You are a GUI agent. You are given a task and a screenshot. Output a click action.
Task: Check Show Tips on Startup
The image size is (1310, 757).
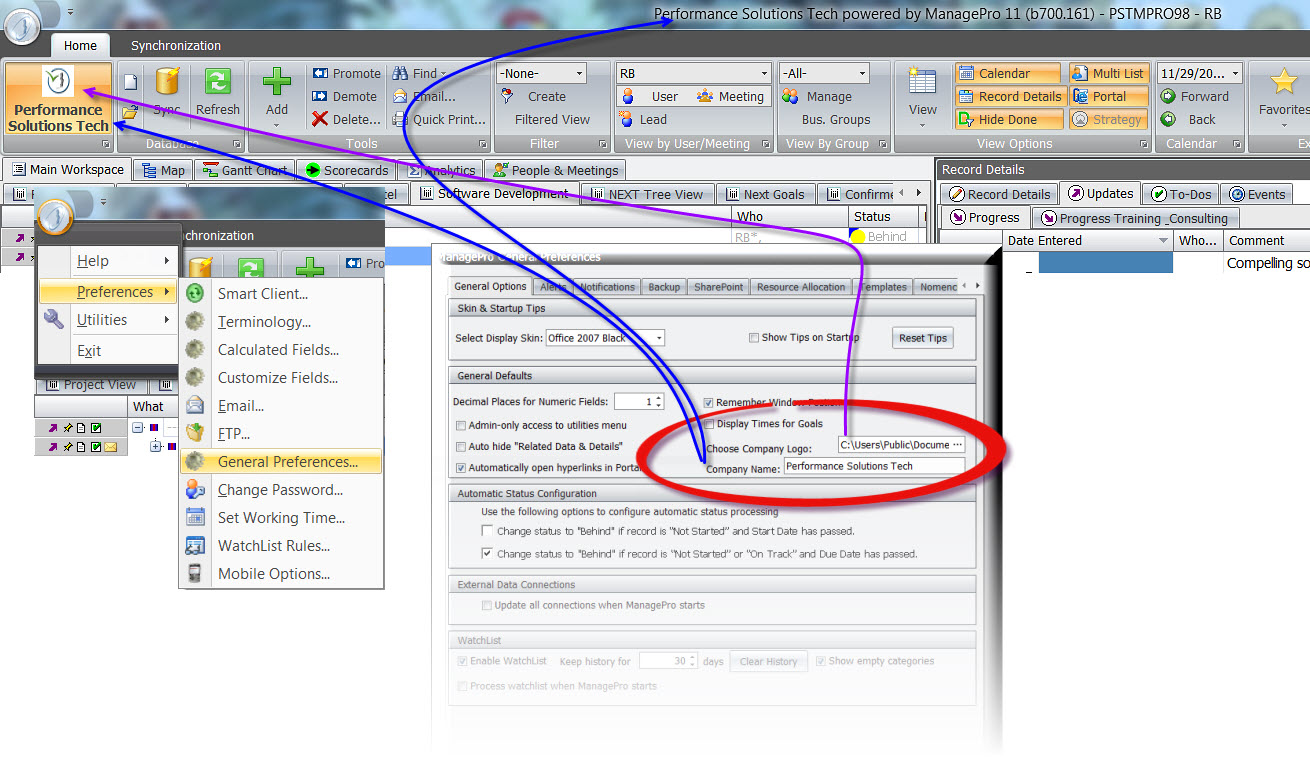[x=754, y=338]
